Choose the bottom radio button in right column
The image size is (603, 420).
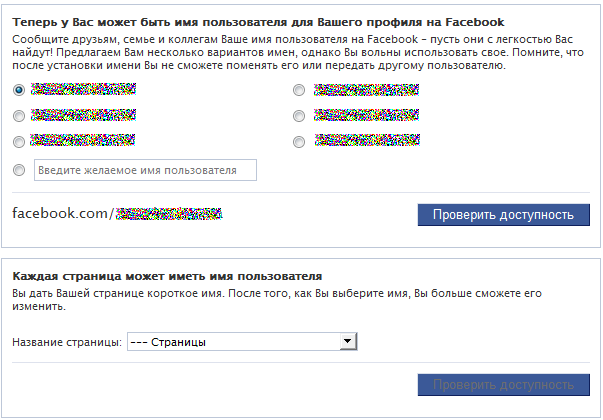pos(299,142)
